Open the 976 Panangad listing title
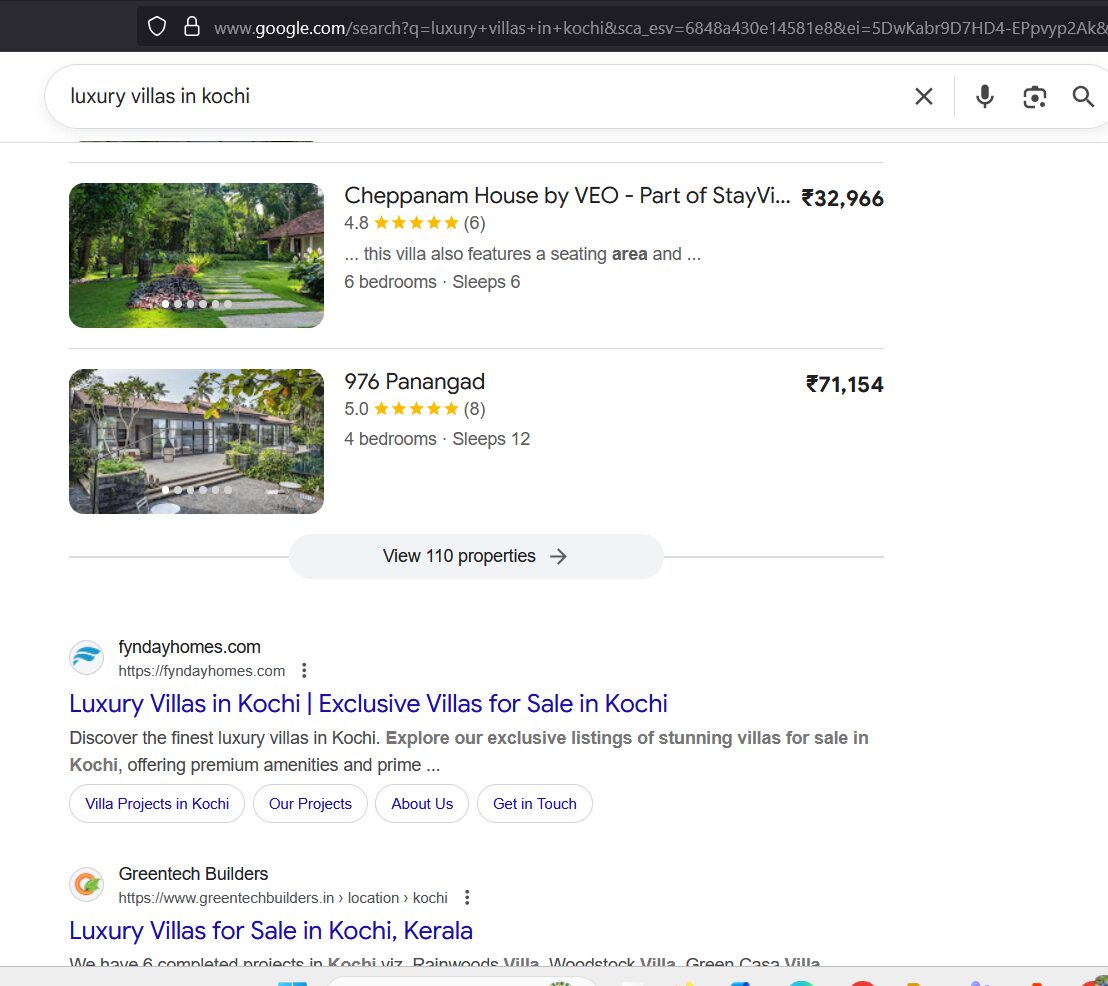 (414, 381)
